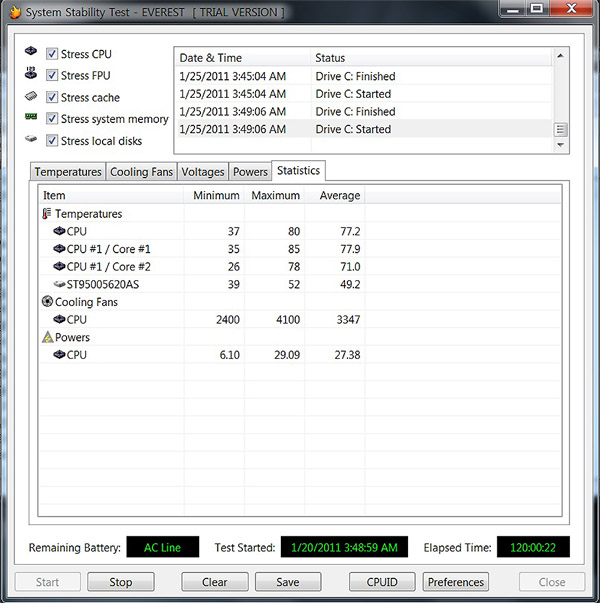Click the chip icon on CPU power row
600x603 pixels.
[59, 355]
